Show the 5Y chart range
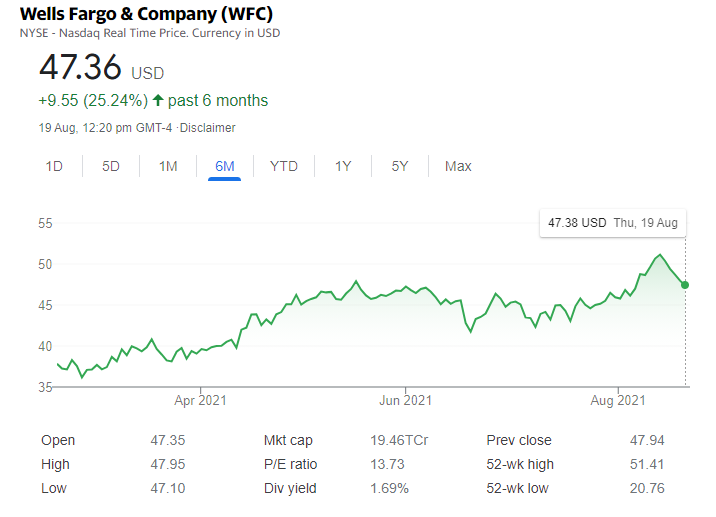Screen dimensions: 716x517 400,166
